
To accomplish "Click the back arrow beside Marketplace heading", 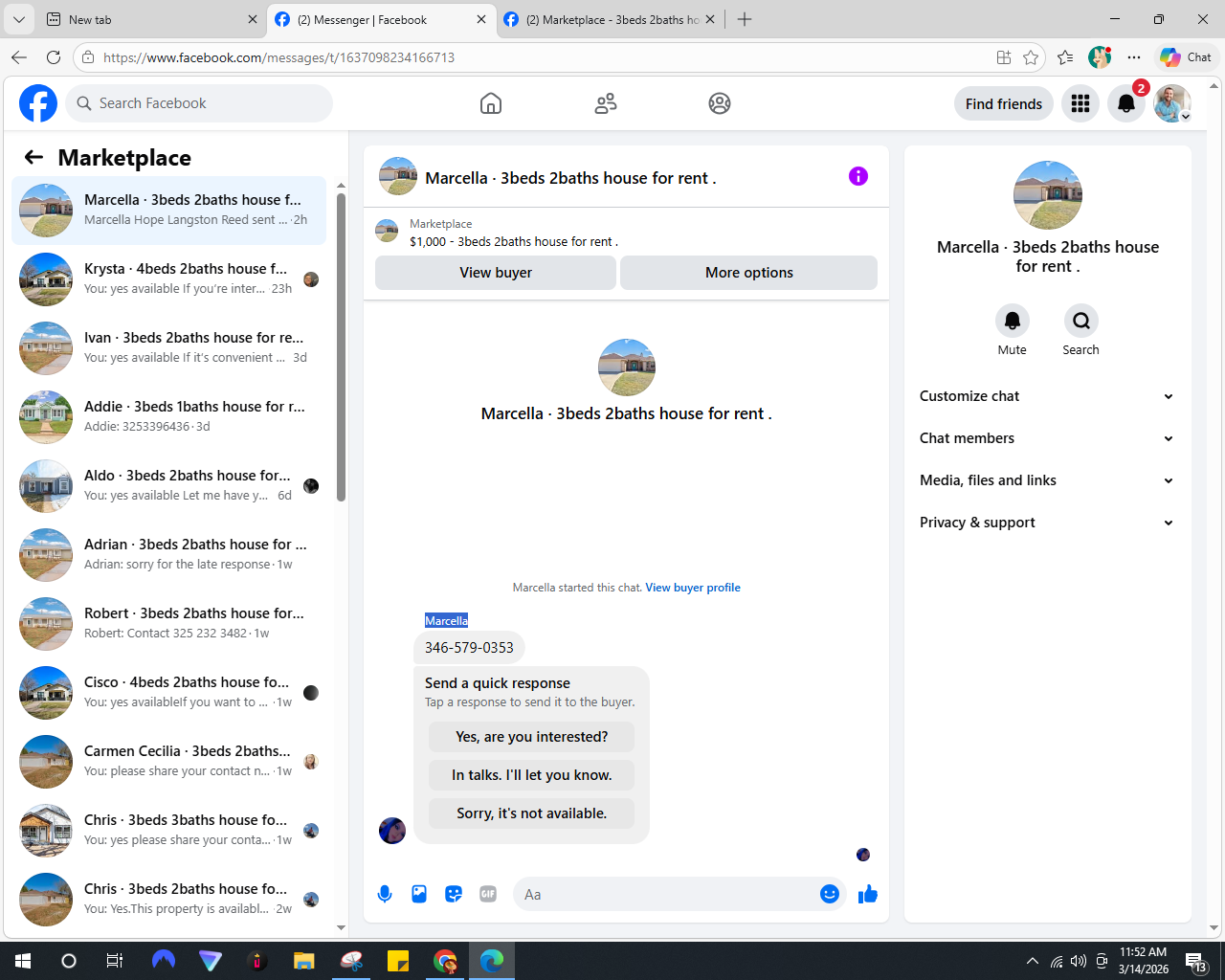I will 34,158.
